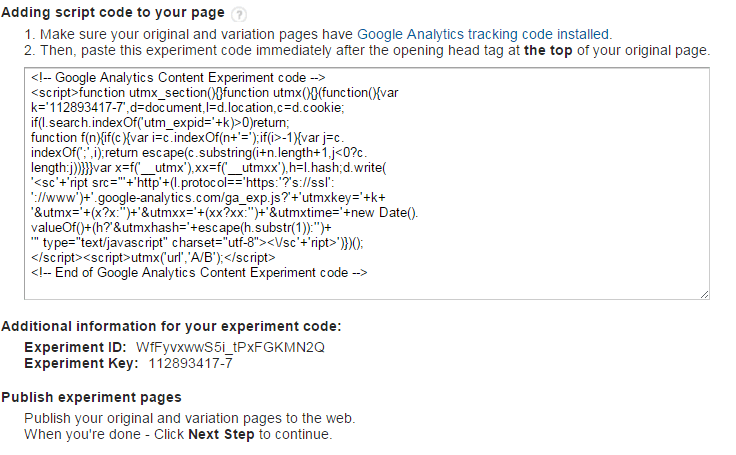The image size is (736, 455).
Task: Click the help question mark icon
Action: click(238, 14)
